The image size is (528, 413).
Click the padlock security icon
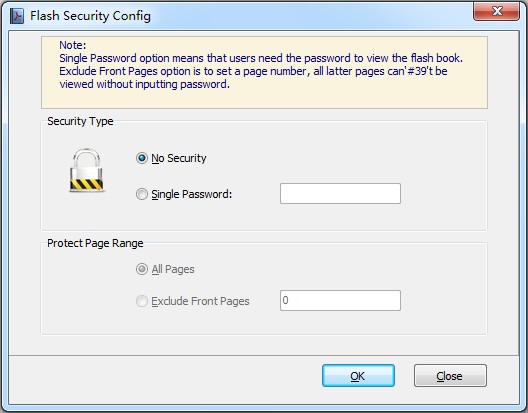point(87,170)
